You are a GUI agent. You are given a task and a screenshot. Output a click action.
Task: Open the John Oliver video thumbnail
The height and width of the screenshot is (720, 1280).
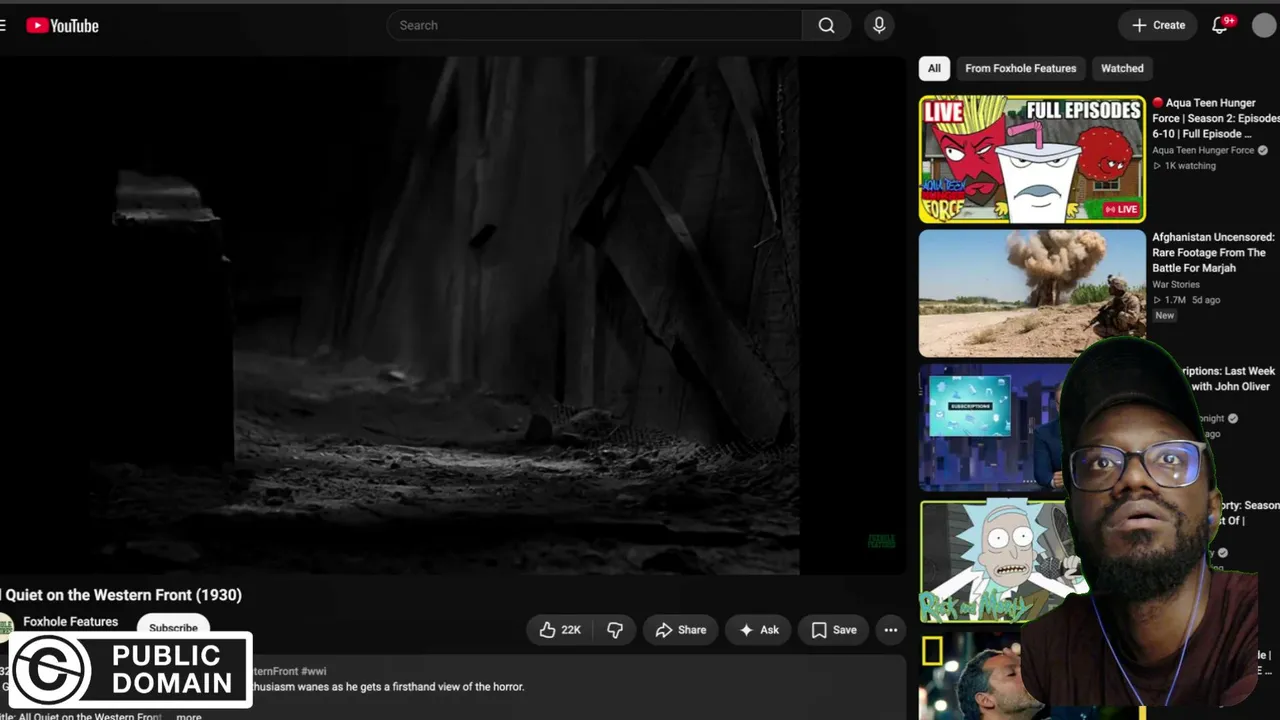(x=990, y=428)
